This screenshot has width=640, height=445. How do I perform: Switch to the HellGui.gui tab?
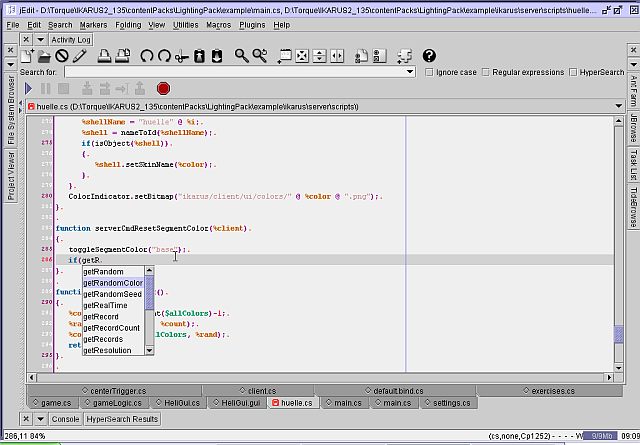point(239,403)
